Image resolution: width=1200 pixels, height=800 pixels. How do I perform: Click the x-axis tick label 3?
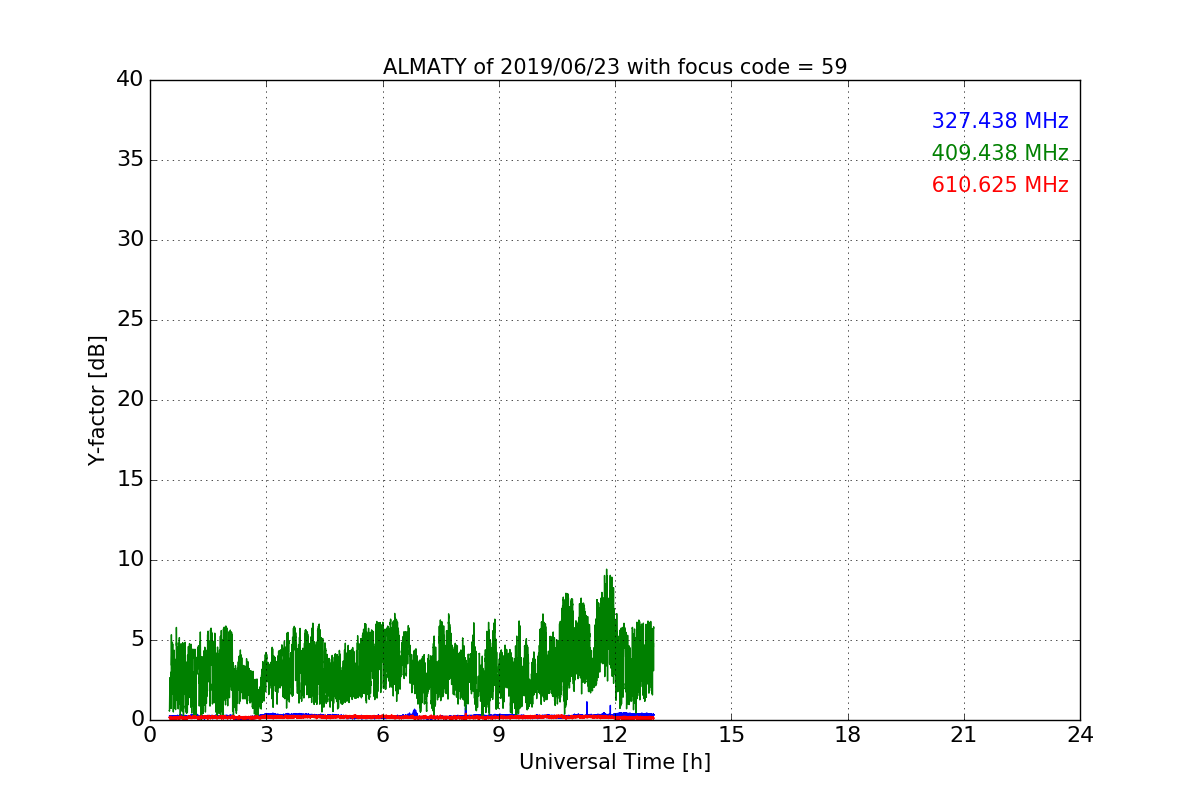coord(266,735)
